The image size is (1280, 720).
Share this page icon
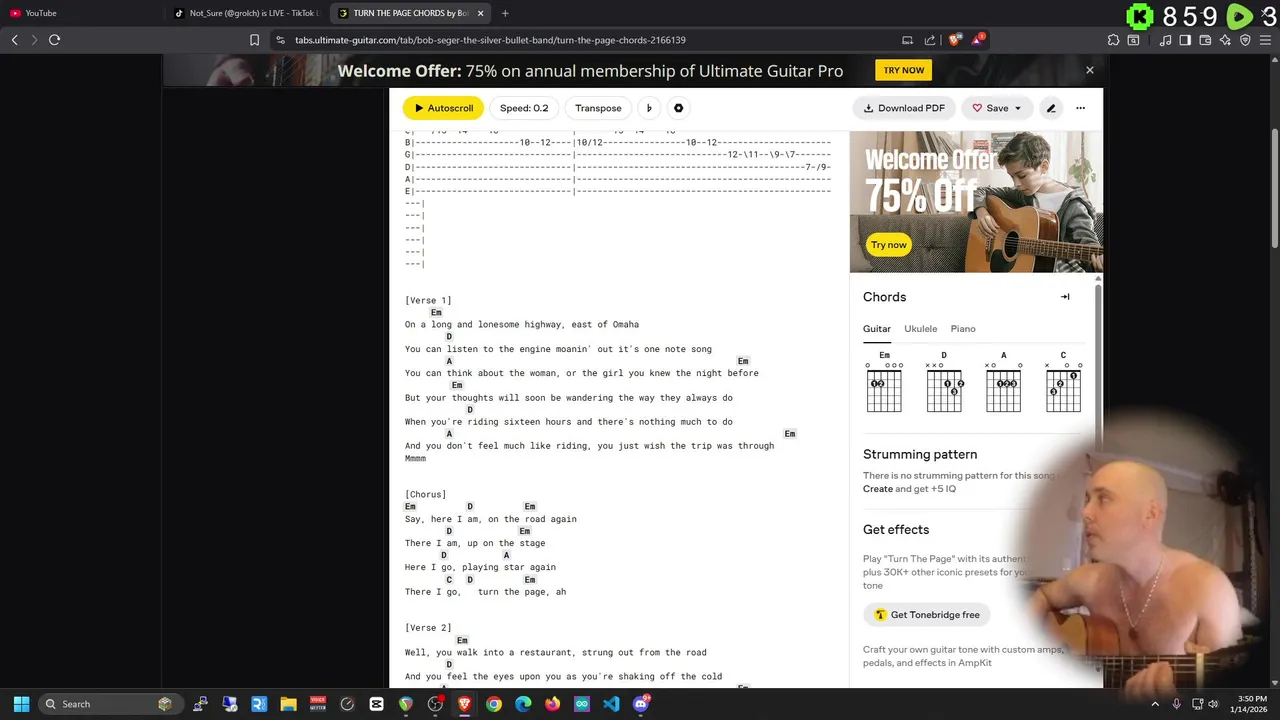click(930, 40)
